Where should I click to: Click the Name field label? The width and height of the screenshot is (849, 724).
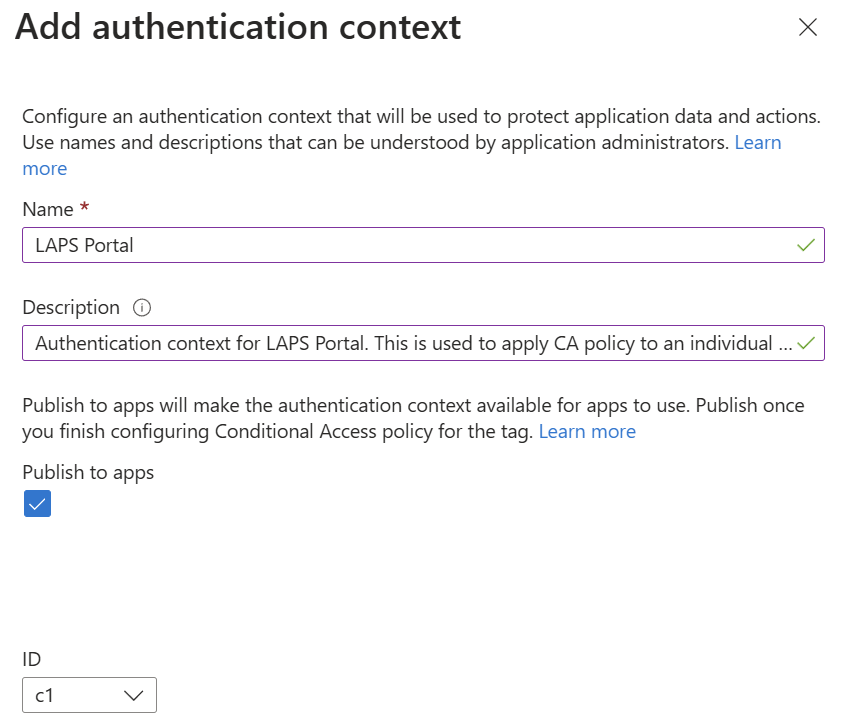[x=47, y=209]
